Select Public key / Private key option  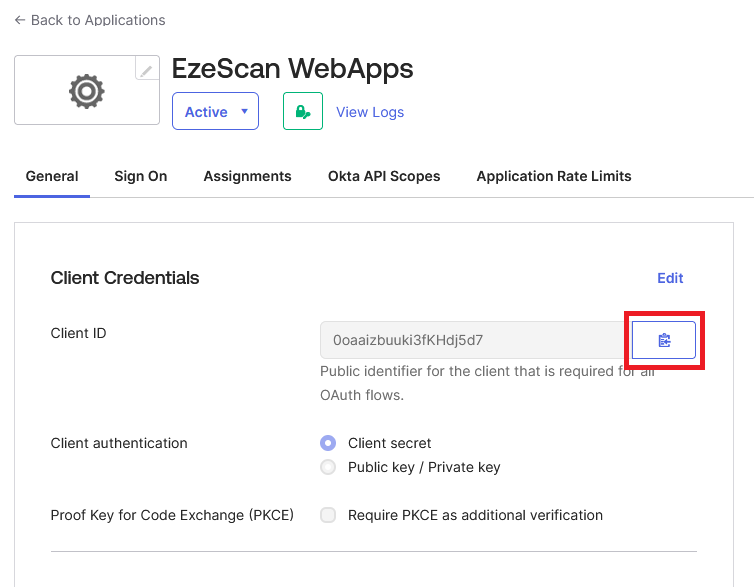pos(328,467)
